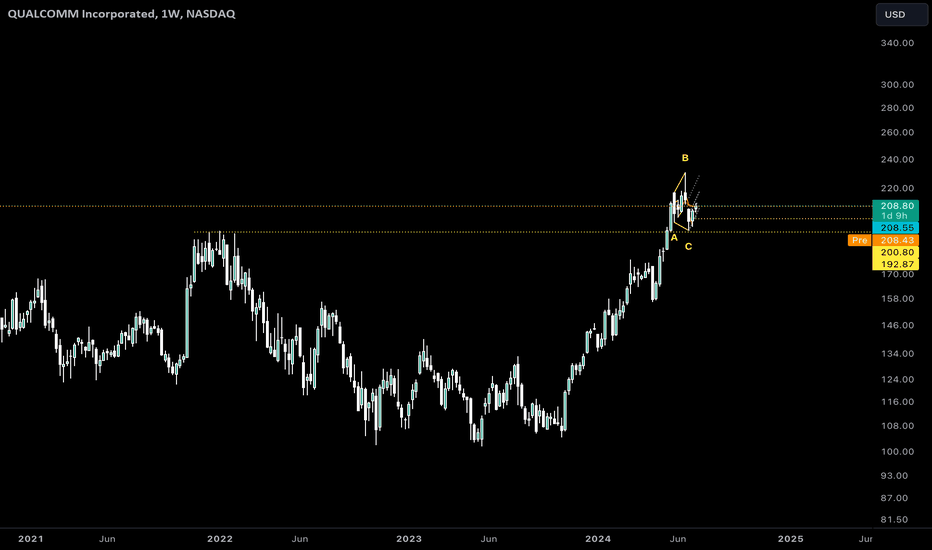Click the 170.00 price axis value
The width and height of the screenshot is (932, 550).
click(897, 275)
